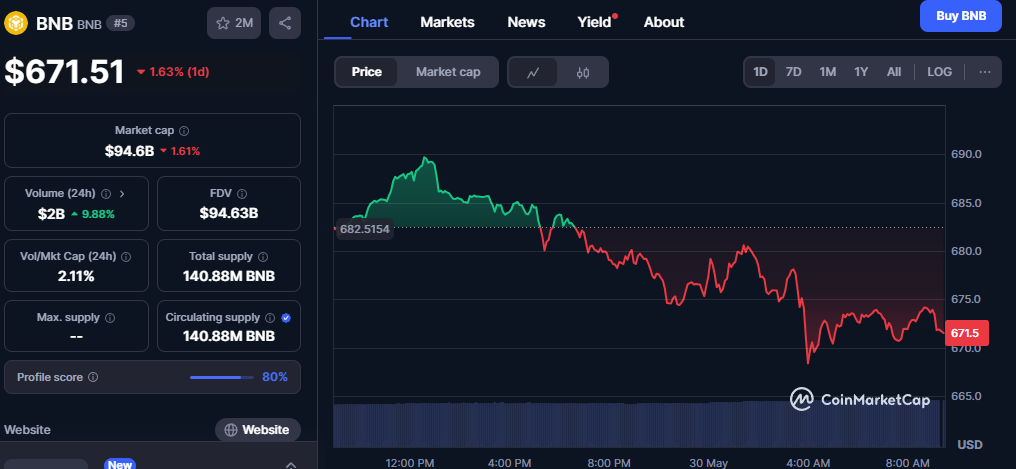Open the News tab
Viewport: 1016px width, 469px height.
(526, 22)
